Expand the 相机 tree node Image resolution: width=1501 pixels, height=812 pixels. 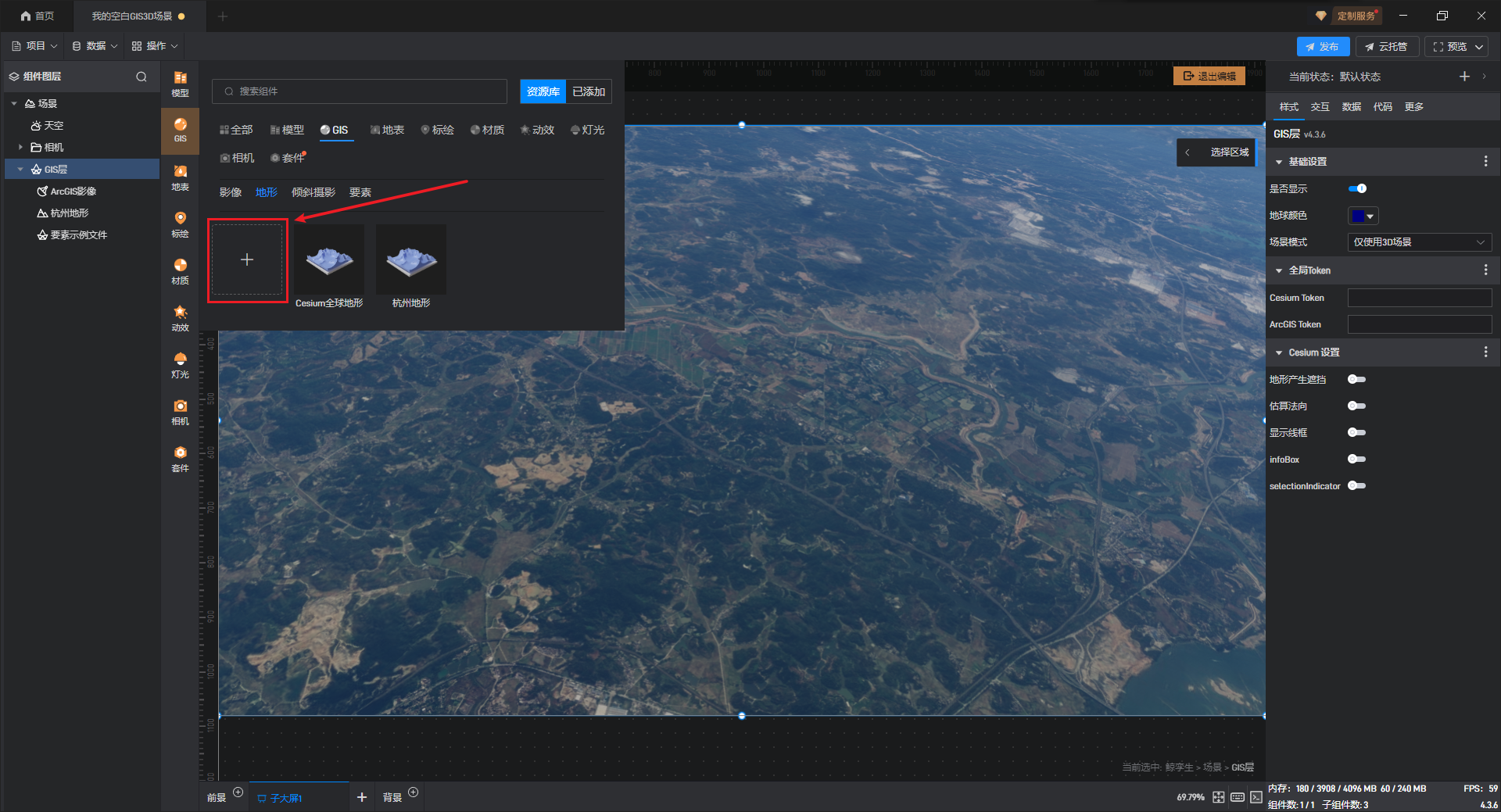click(20, 147)
